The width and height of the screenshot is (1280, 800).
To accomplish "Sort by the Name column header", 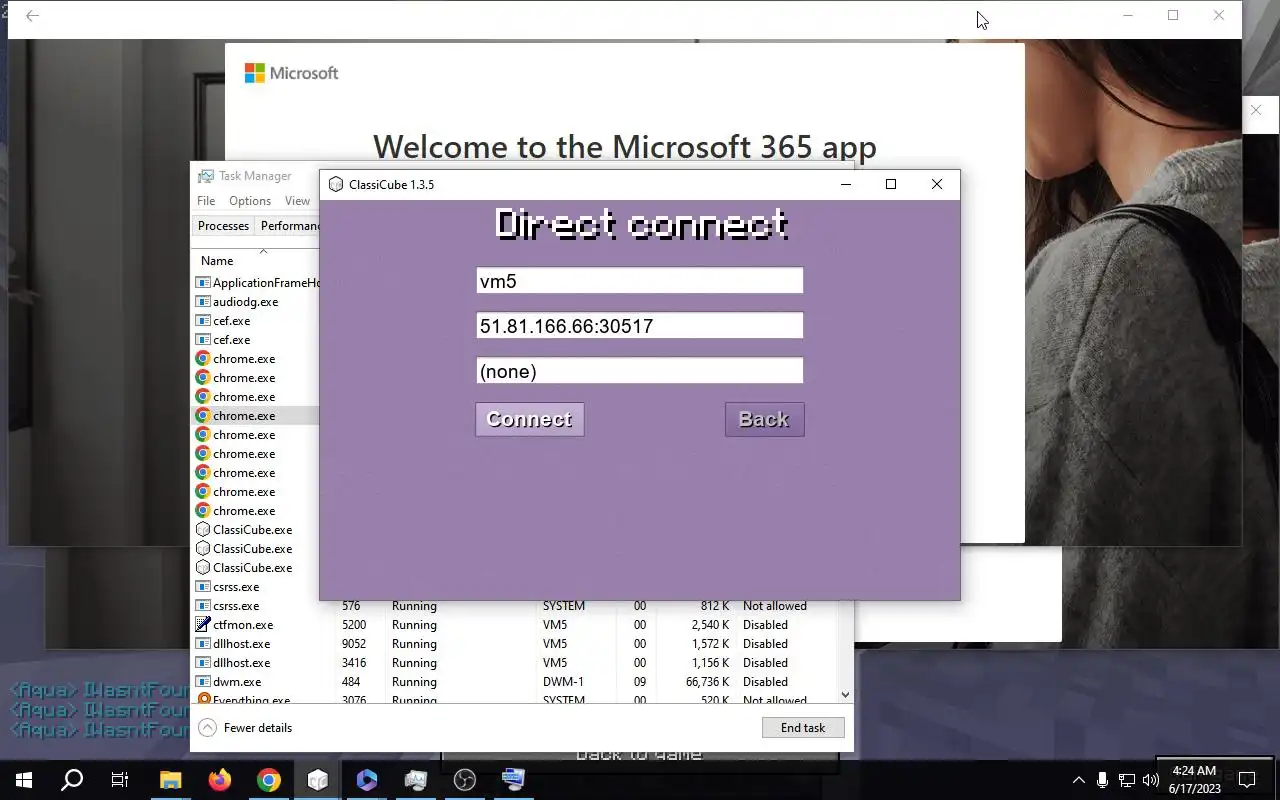I will point(217,261).
